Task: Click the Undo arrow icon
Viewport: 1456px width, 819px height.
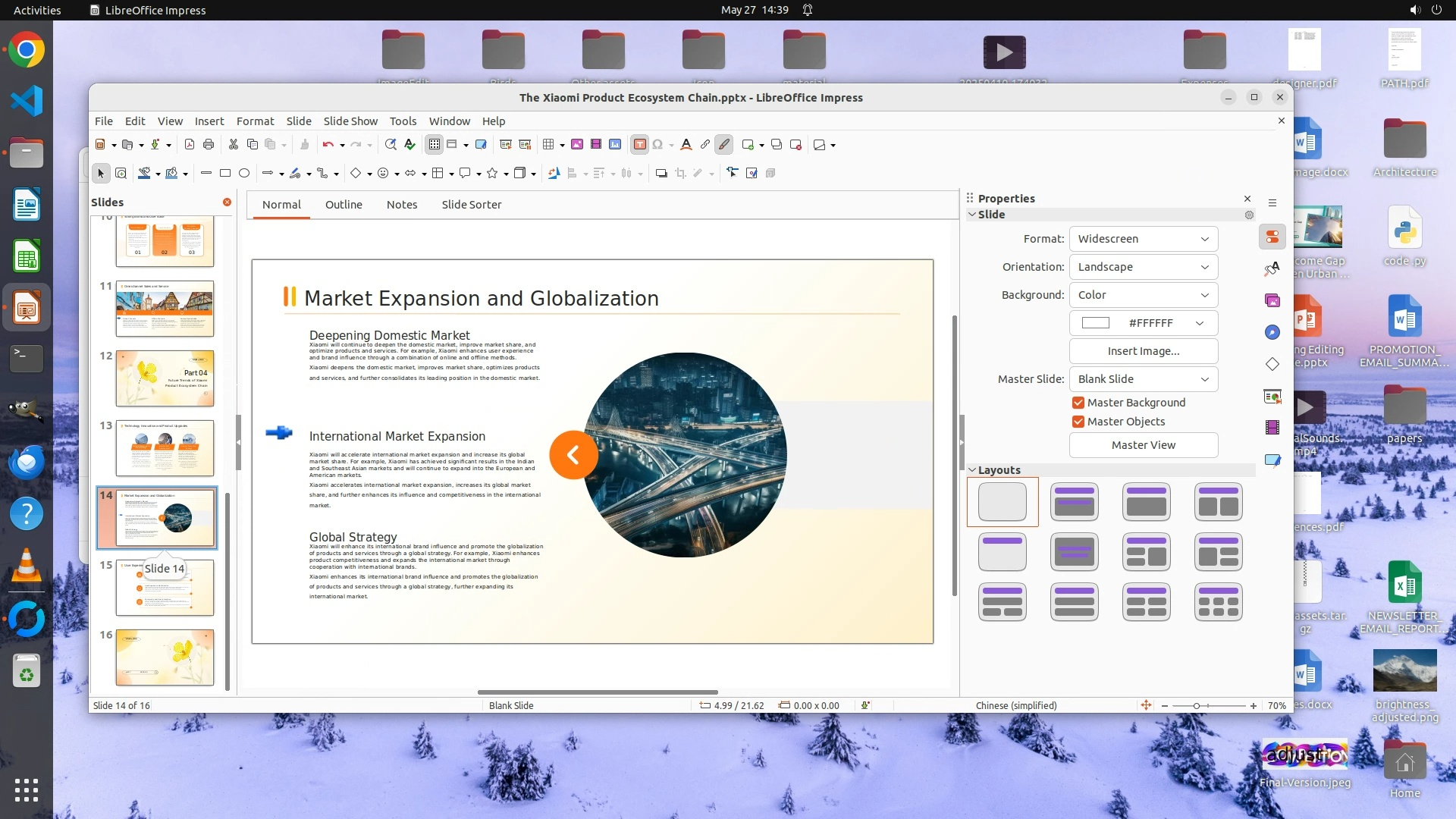Action: pos(328,144)
